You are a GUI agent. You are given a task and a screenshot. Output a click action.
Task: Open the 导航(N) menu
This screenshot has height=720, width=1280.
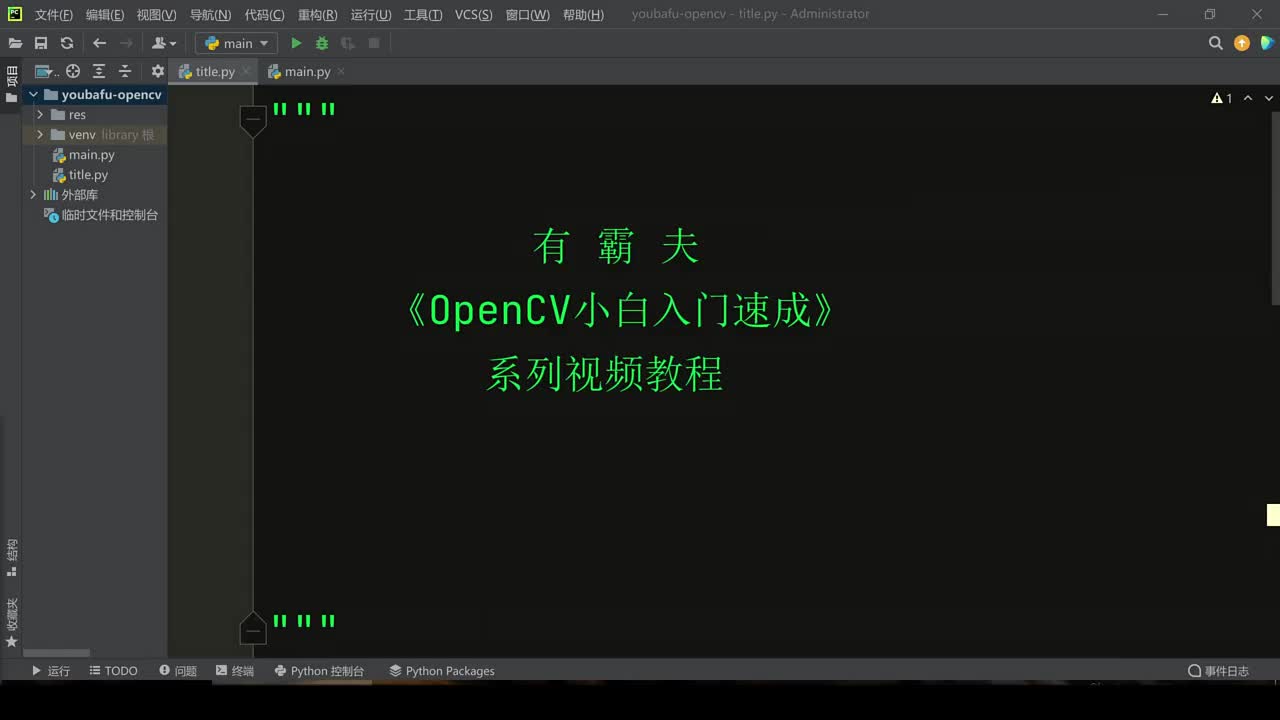210,14
